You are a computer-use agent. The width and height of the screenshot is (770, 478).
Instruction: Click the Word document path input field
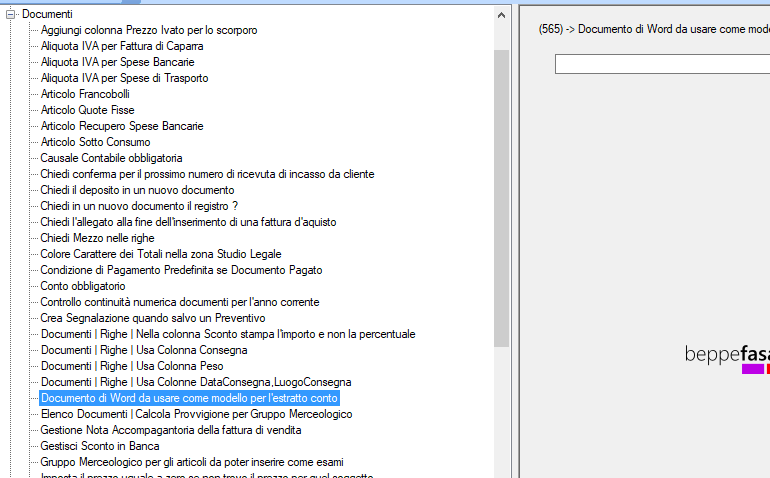(660, 64)
